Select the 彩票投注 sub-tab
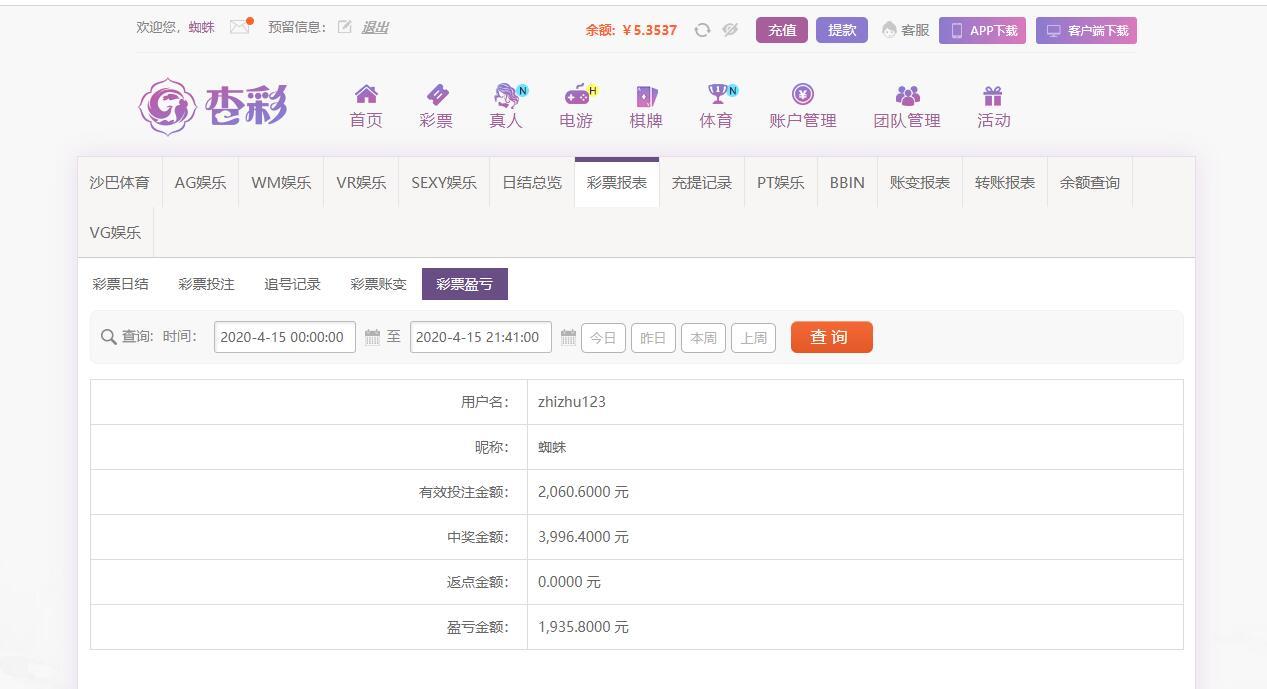 [206, 284]
